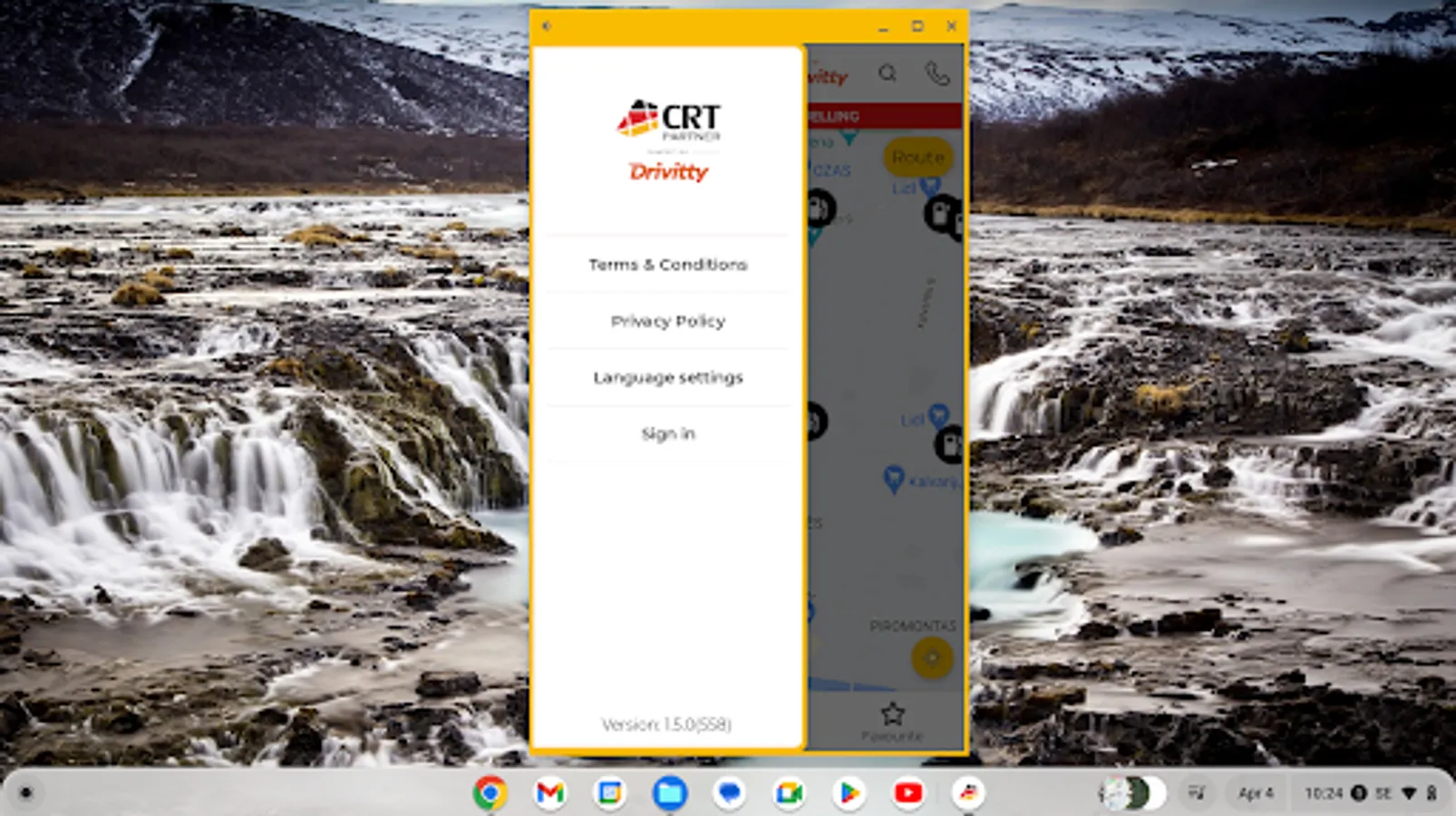Open Google Chrome from the shelf
This screenshot has height=816, width=1456.
coord(490,793)
